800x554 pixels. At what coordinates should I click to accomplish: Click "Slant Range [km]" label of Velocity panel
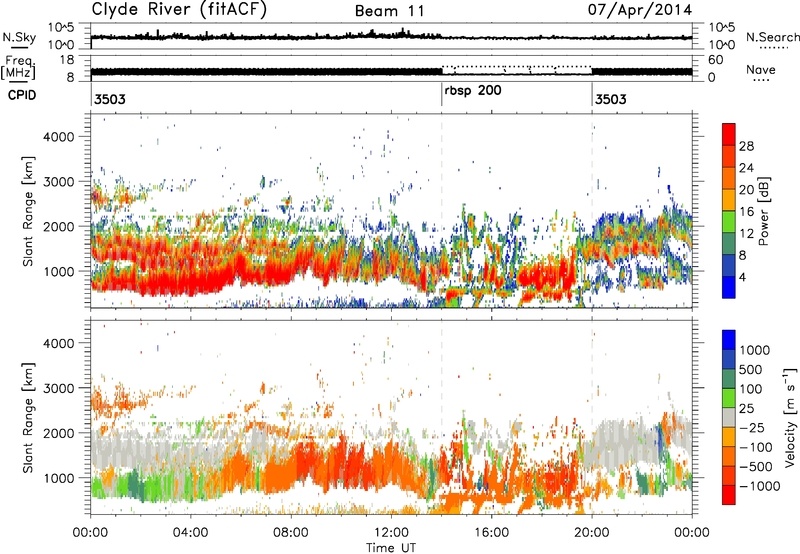(28, 417)
